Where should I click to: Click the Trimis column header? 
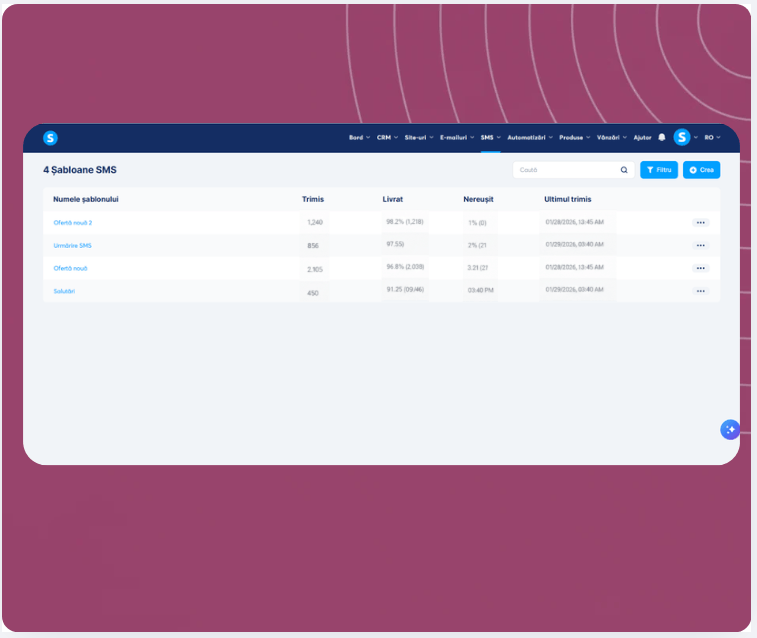point(313,199)
